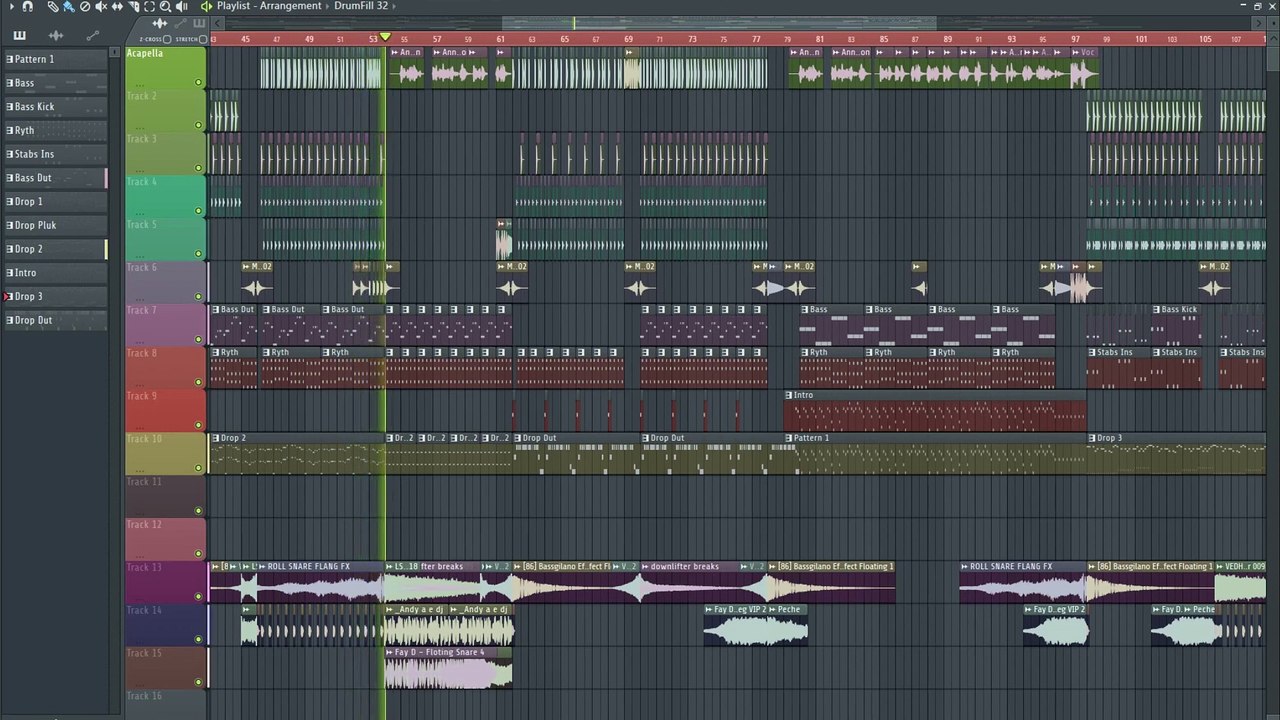The height and width of the screenshot is (720, 1280).
Task: Show pattern clips via playlist keyboard icon
Action: click(x=198, y=23)
